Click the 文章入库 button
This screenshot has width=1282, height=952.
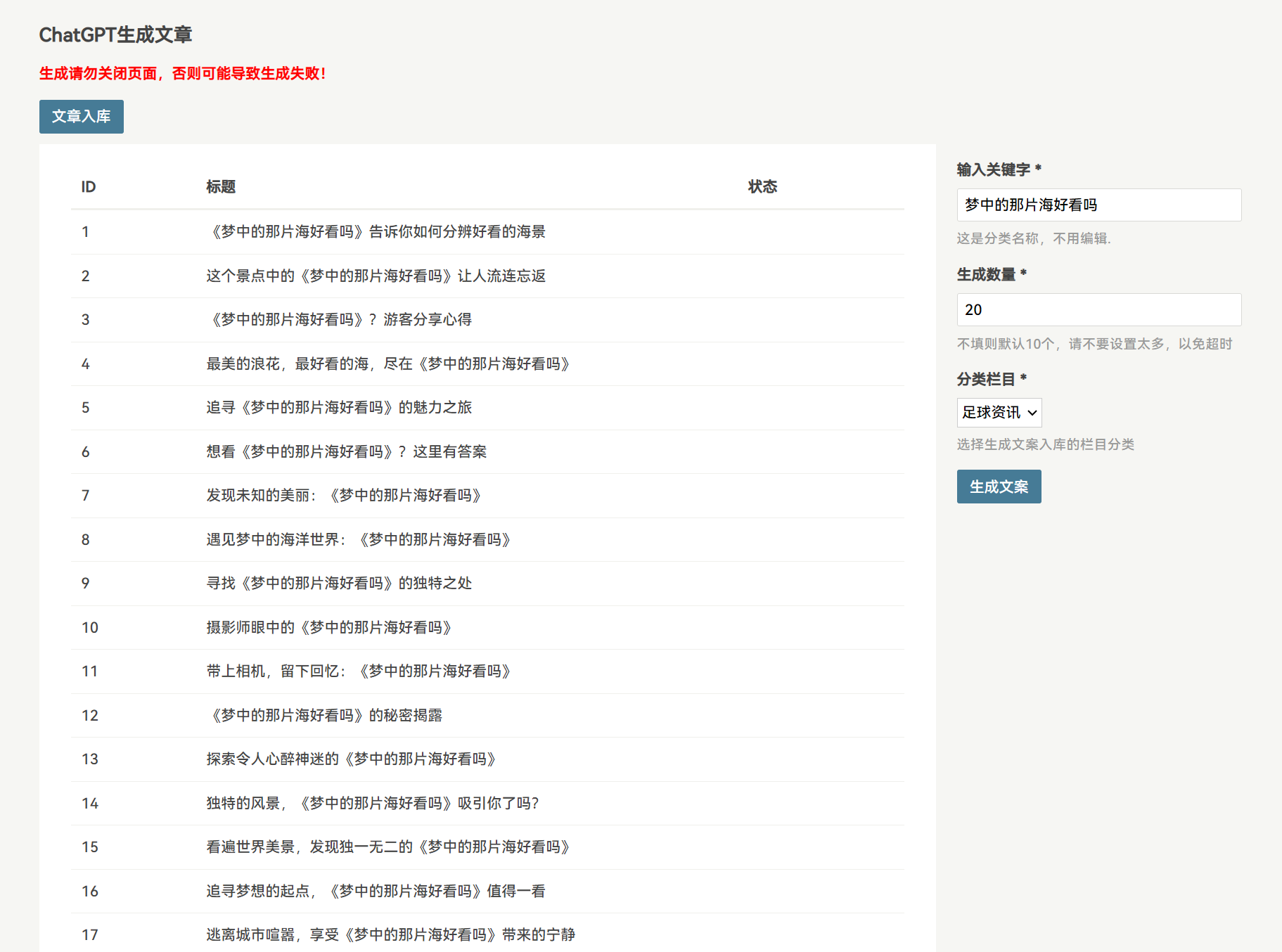[81, 117]
